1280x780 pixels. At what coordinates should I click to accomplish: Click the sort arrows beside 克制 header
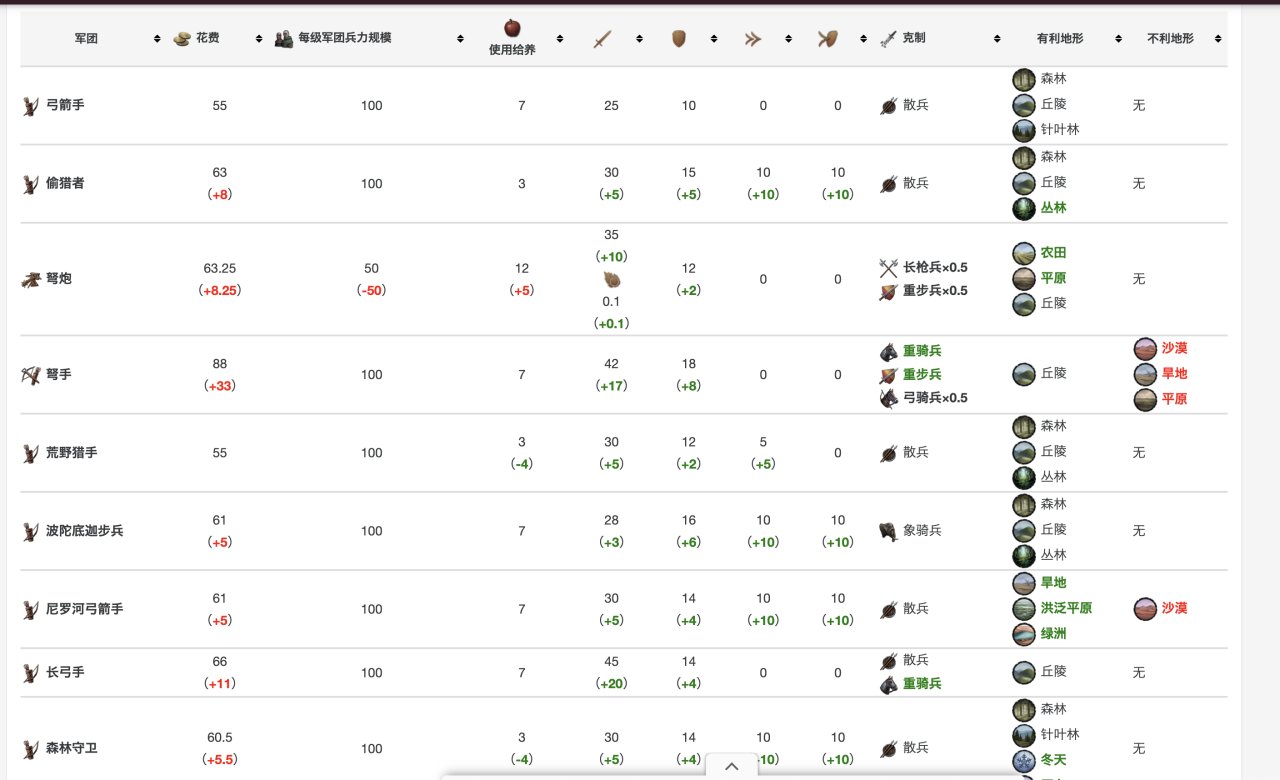[x=996, y=39]
